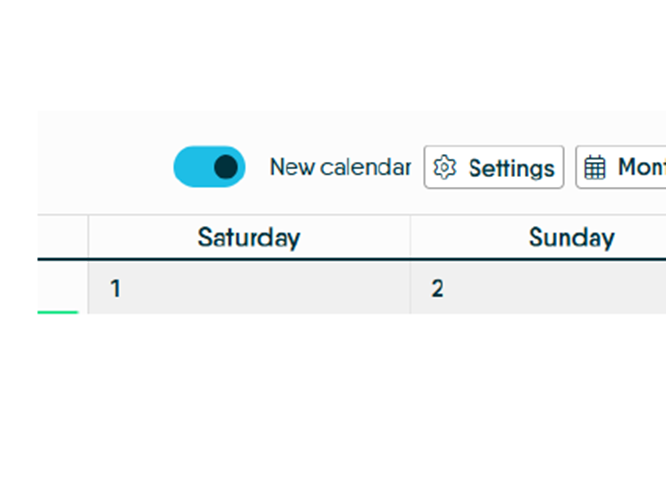
Task: Click the divider between Saturday and Sunday headers
Action: pos(410,237)
